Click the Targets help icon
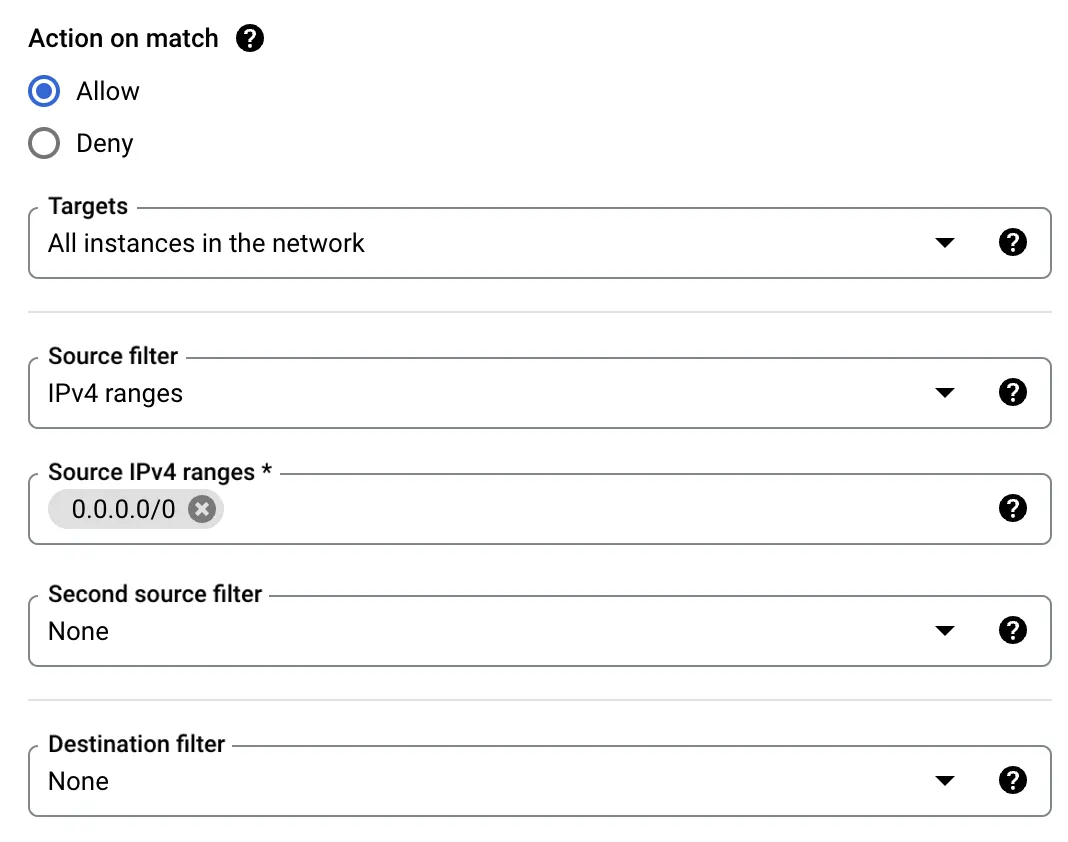The image size is (1068, 842). [1013, 242]
